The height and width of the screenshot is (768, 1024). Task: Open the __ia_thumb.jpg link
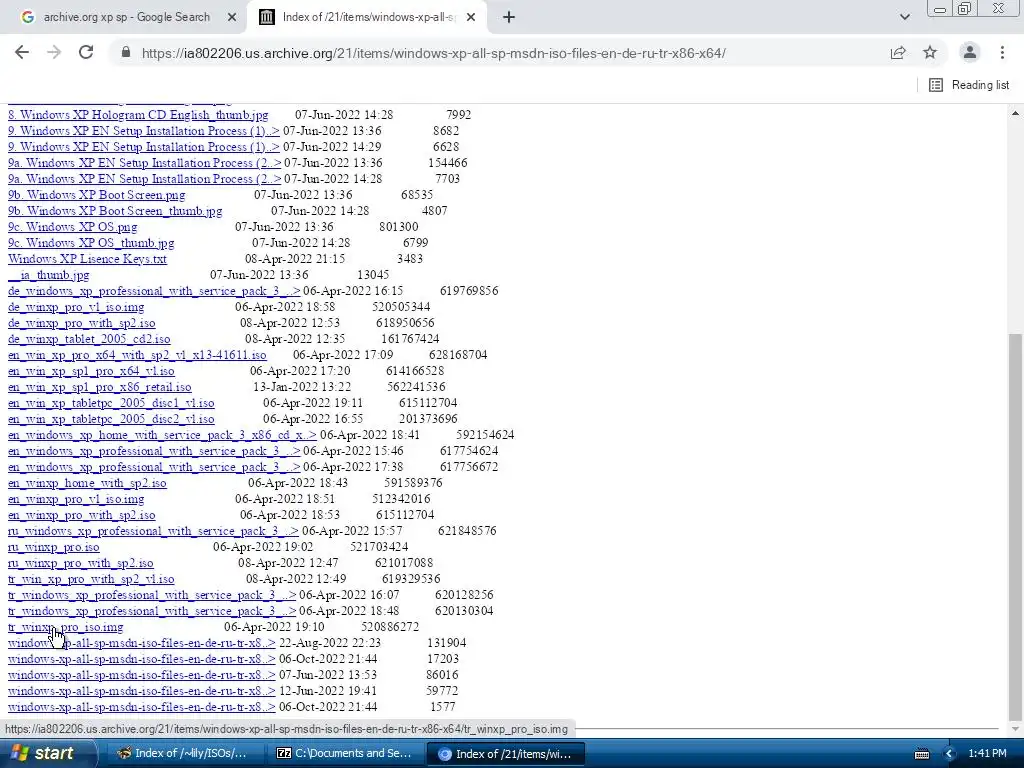[48, 275]
